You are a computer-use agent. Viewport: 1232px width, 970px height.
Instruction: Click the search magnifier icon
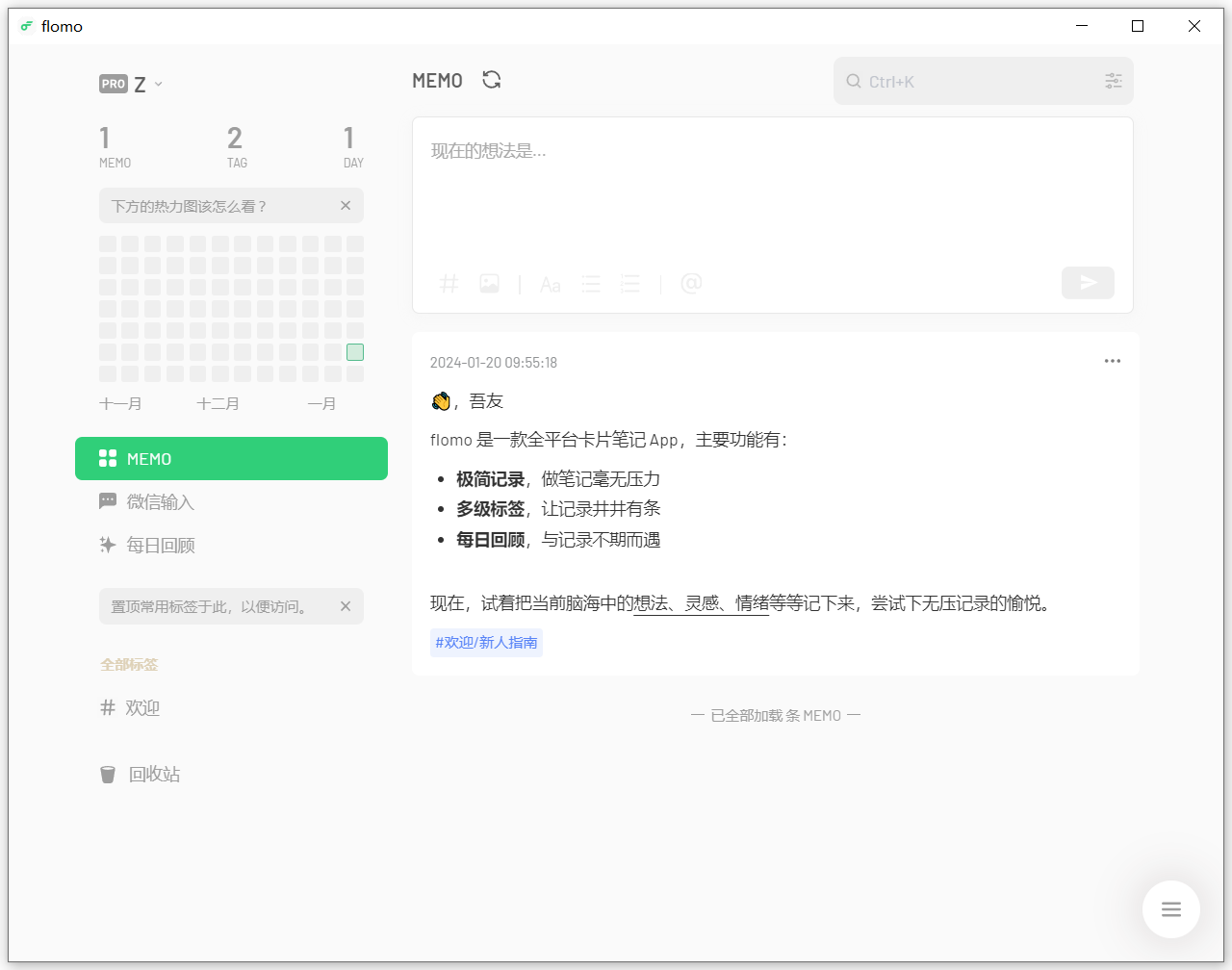tap(854, 81)
